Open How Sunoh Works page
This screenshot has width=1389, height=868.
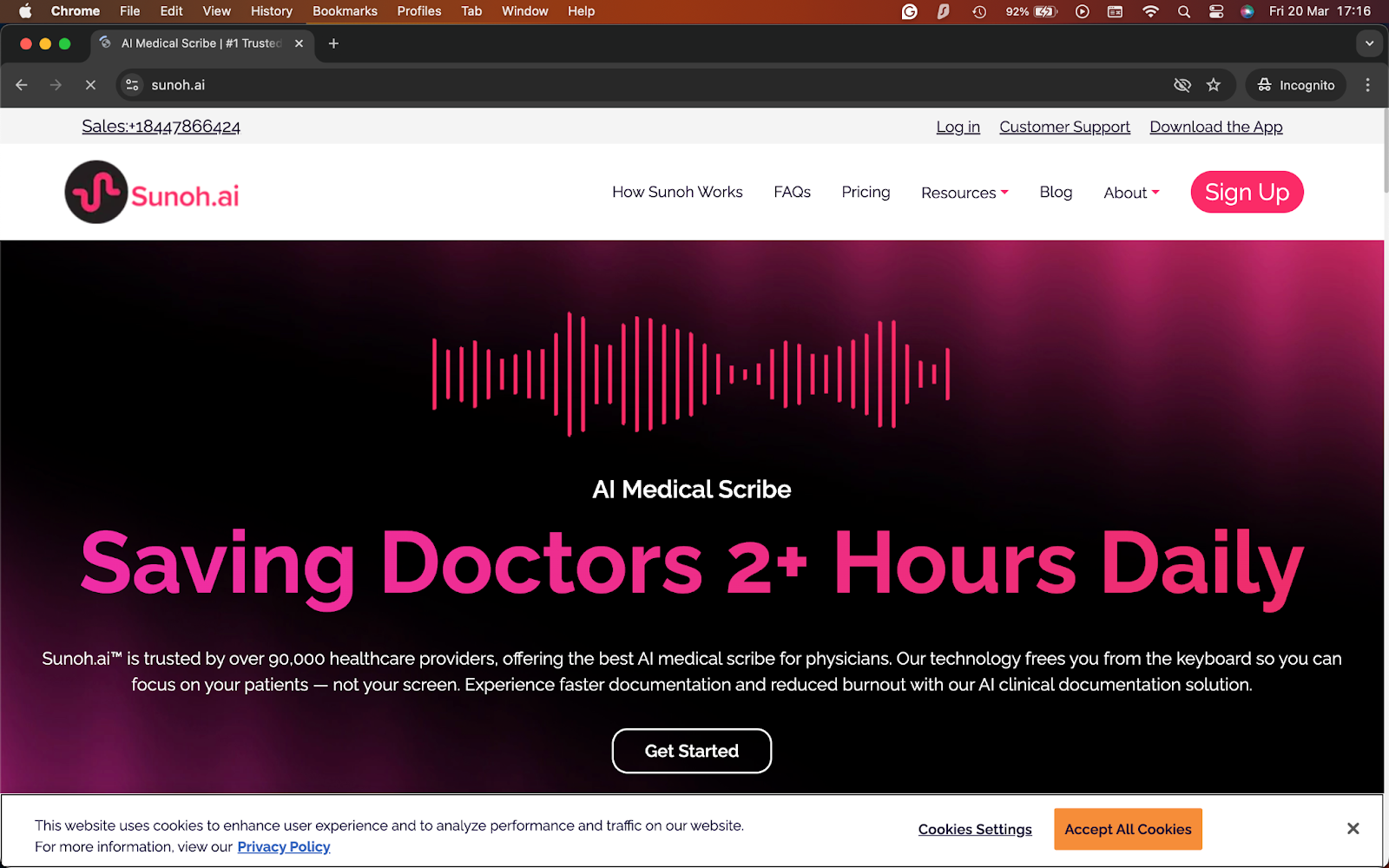(677, 192)
